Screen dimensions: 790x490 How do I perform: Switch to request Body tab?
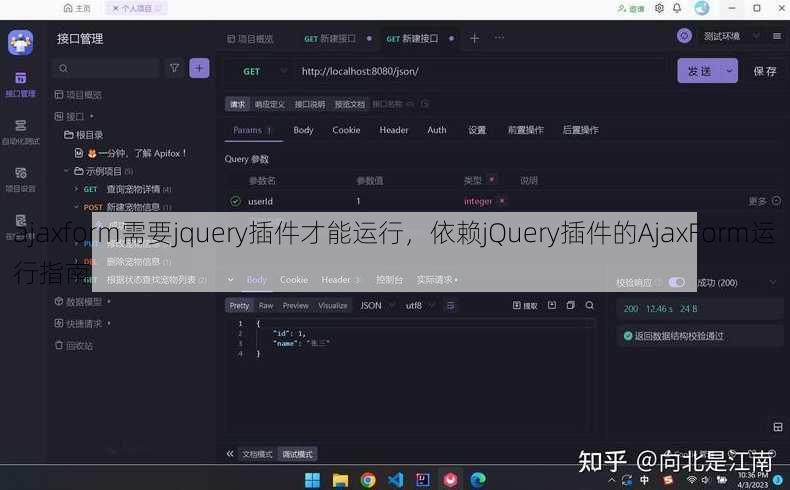pos(303,130)
